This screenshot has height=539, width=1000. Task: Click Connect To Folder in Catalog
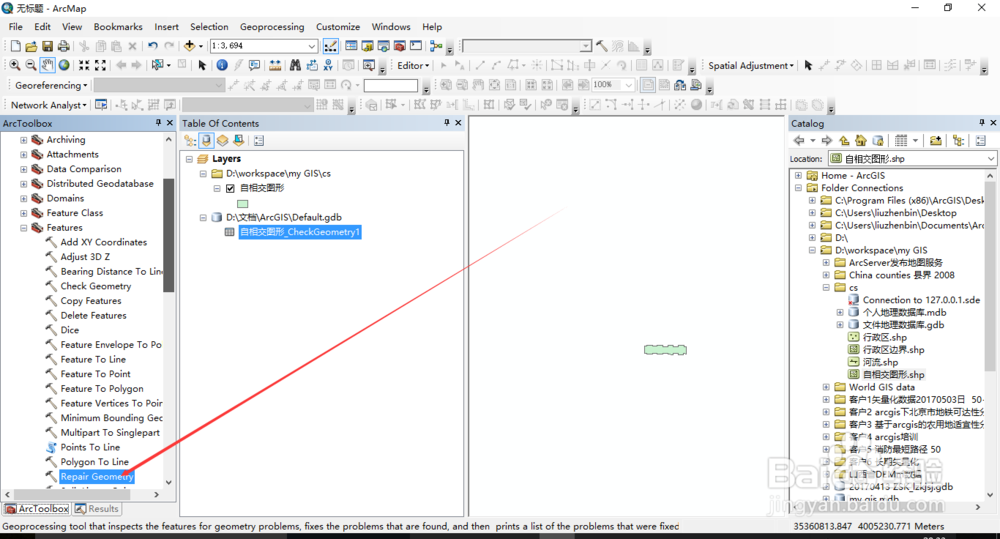(936, 141)
